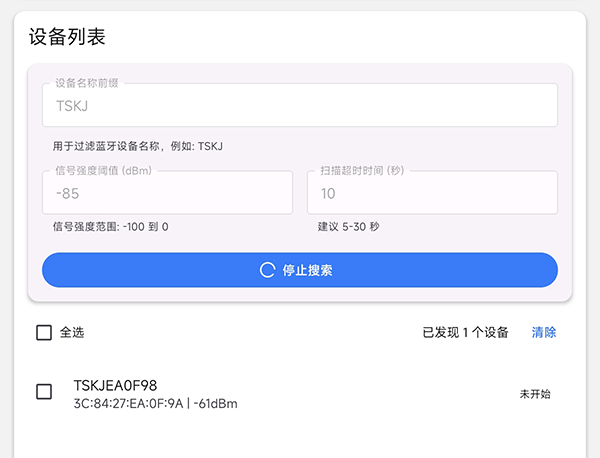This screenshot has width=600, height=458.
Task: Click the floating label 信号强度阈值 (dBm)
Action: tap(102, 171)
